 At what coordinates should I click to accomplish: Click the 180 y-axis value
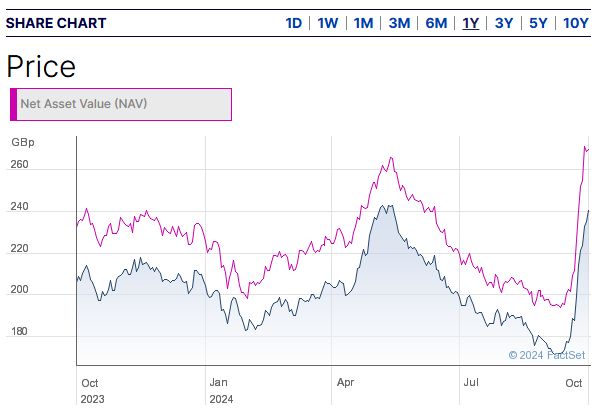(x=20, y=331)
